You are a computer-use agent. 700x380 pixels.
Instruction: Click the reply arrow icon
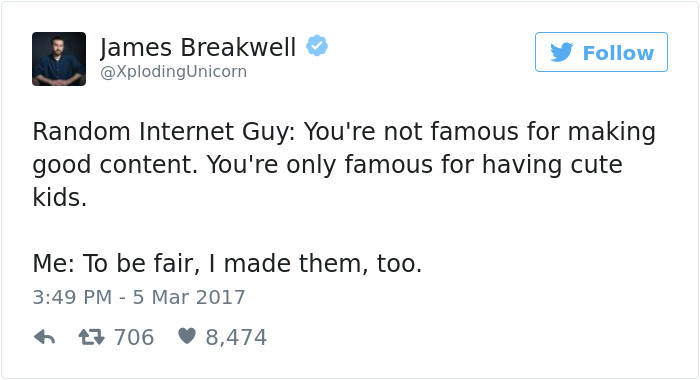click(x=44, y=337)
